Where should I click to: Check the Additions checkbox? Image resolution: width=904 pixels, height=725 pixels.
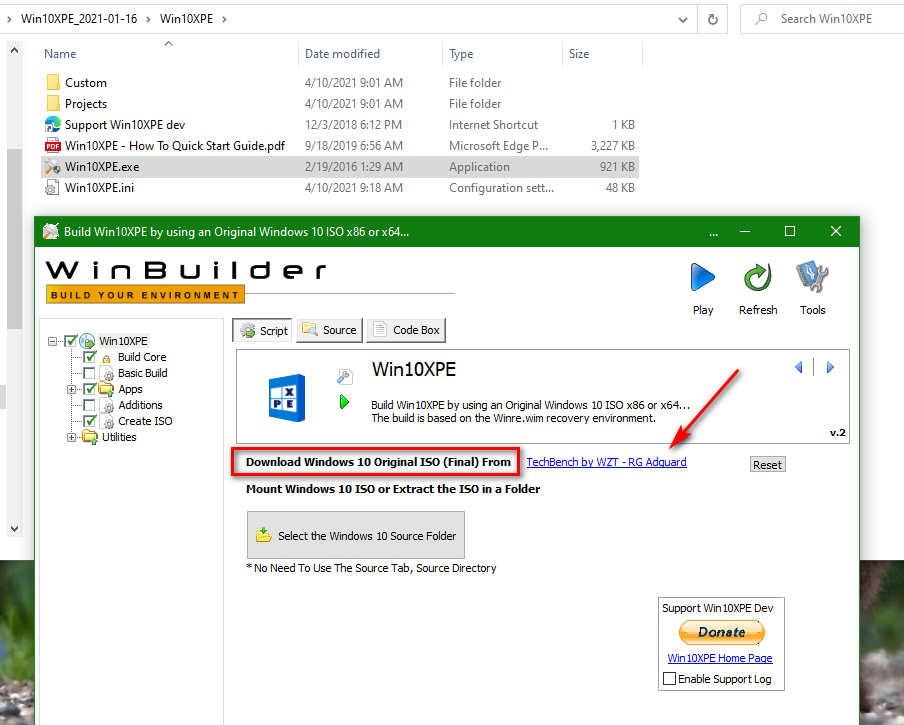89,405
